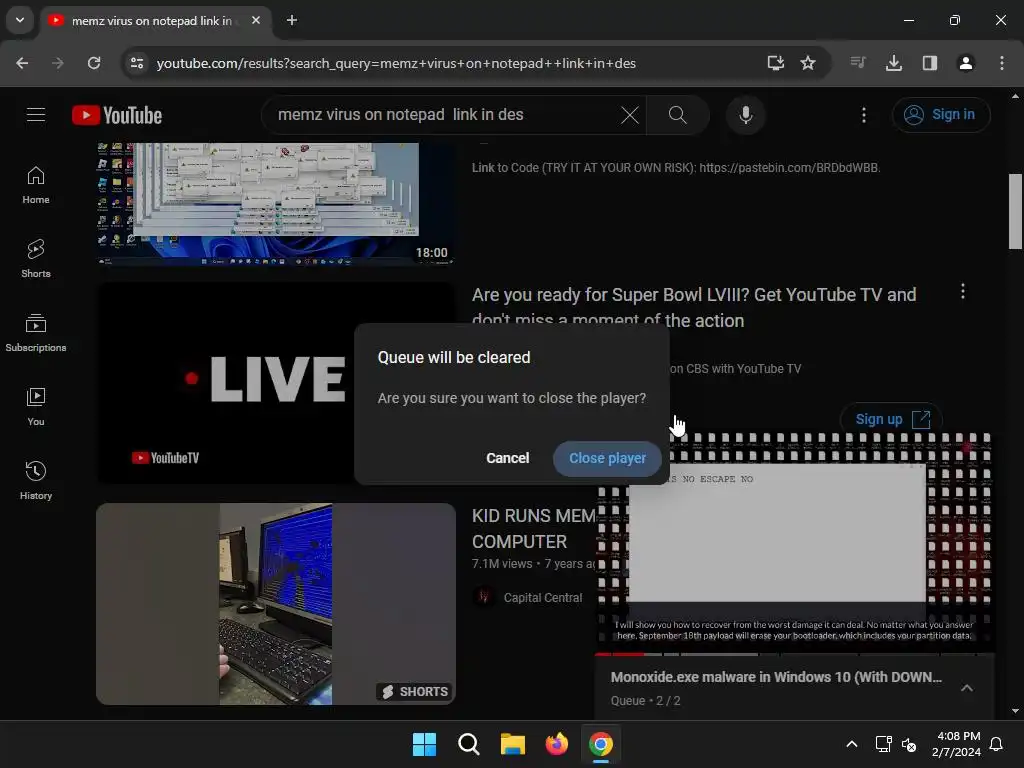Screen dimensions: 1024x768
Task: Seek on the miniplayer progress bar
Action: [795, 654]
